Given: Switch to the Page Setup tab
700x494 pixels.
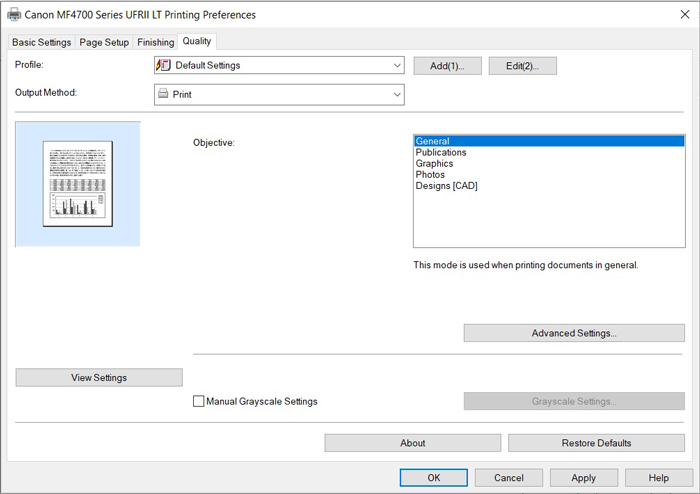Looking at the screenshot, I should [x=104, y=42].
